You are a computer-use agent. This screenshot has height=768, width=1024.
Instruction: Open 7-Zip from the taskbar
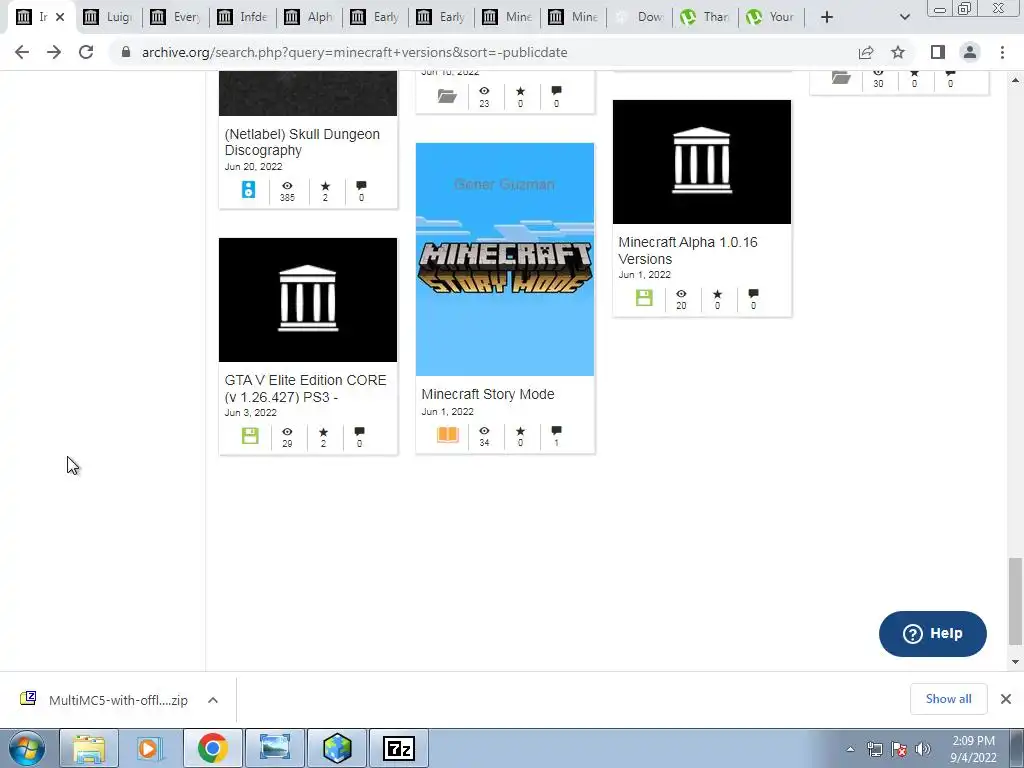click(x=399, y=748)
